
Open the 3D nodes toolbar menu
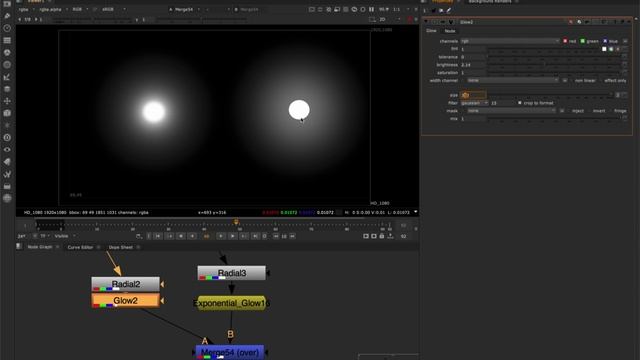click(7, 113)
